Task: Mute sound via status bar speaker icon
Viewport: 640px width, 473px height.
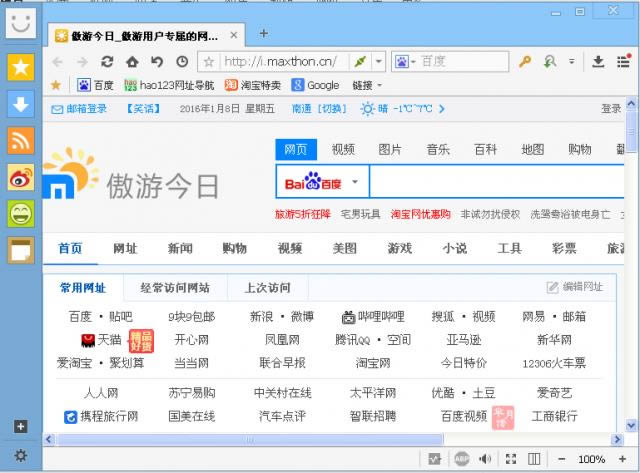Action: (486, 459)
